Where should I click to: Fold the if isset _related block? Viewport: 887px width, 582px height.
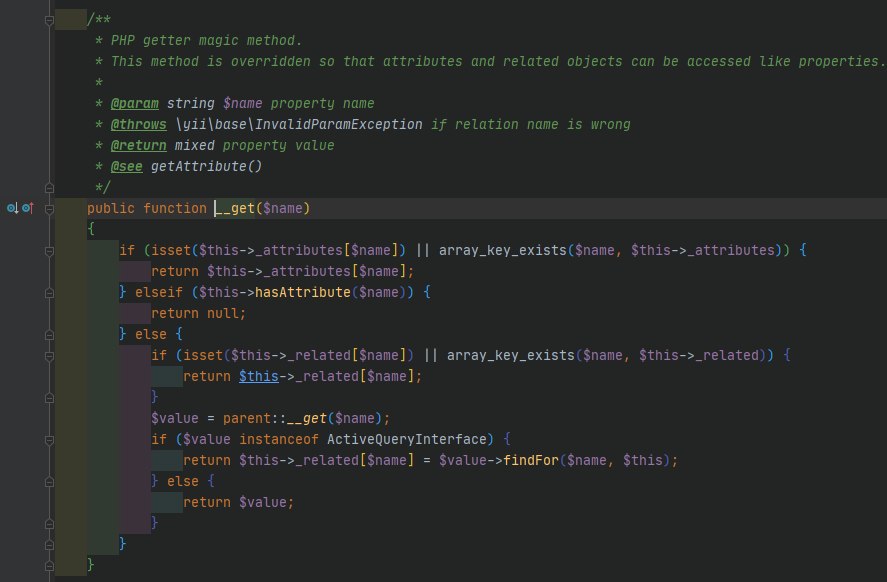pos(49,356)
